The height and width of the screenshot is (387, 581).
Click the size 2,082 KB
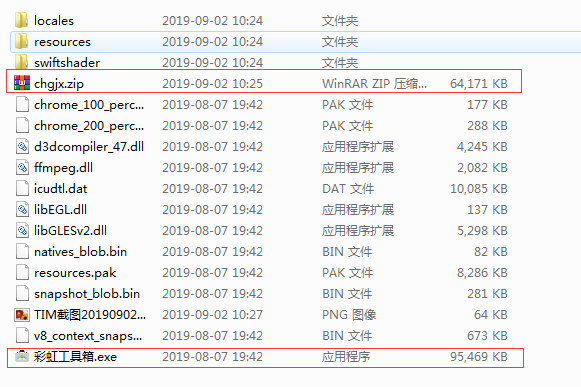(x=482, y=168)
